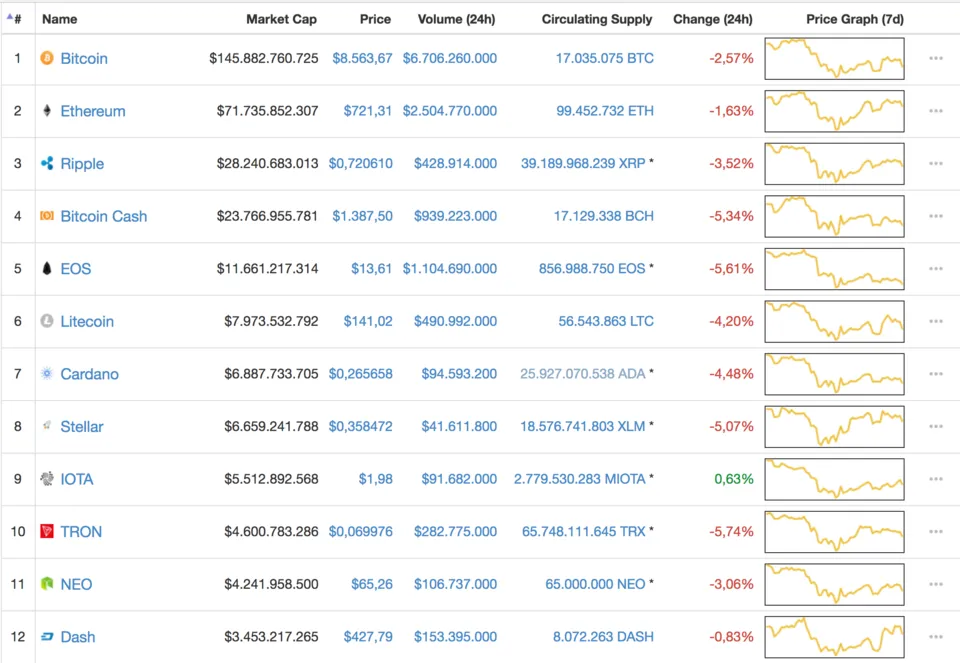Click Bitcoin market cap $145.882.760.725

263,58
